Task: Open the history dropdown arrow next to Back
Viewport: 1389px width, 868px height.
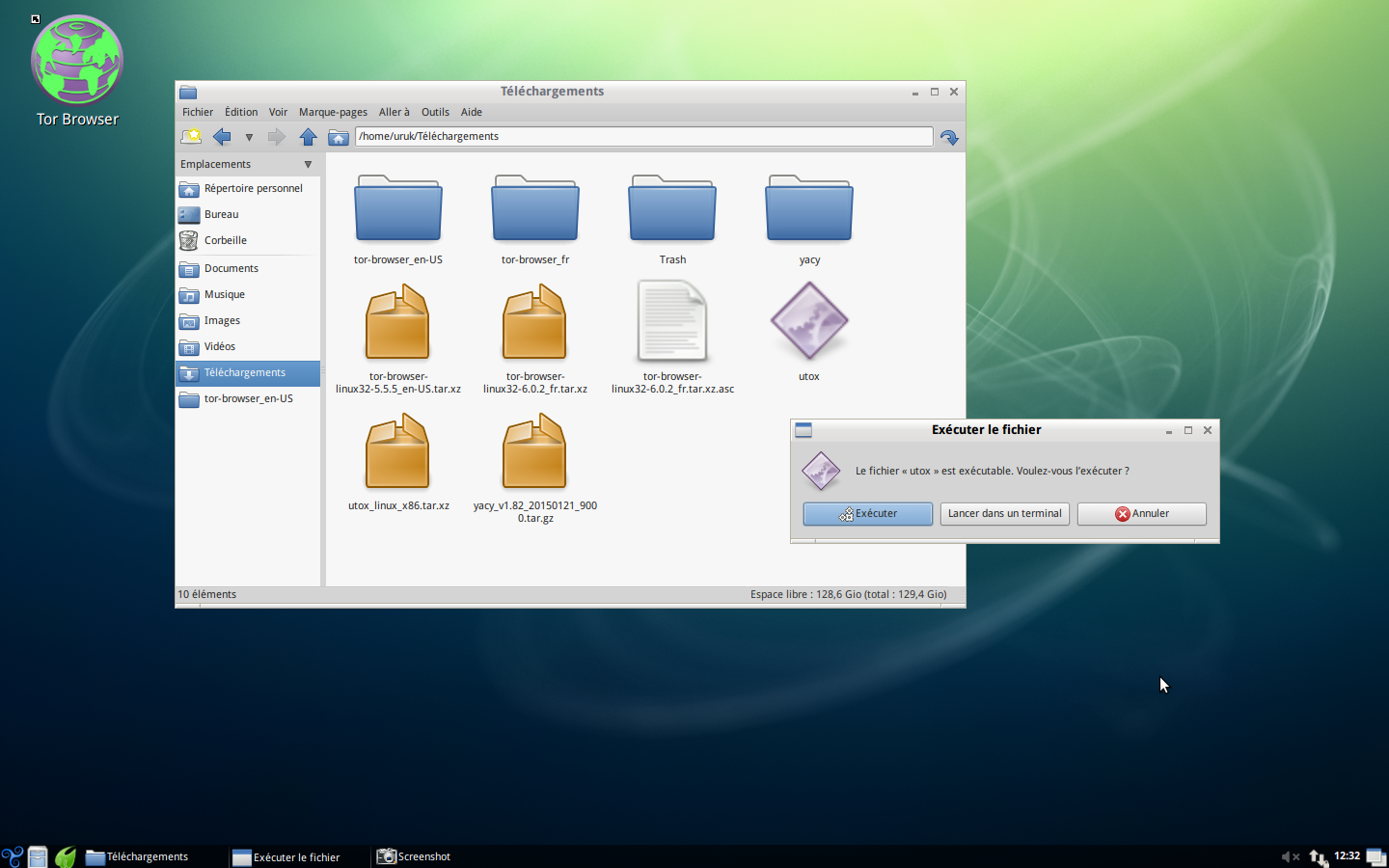Action: pos(249,137)
